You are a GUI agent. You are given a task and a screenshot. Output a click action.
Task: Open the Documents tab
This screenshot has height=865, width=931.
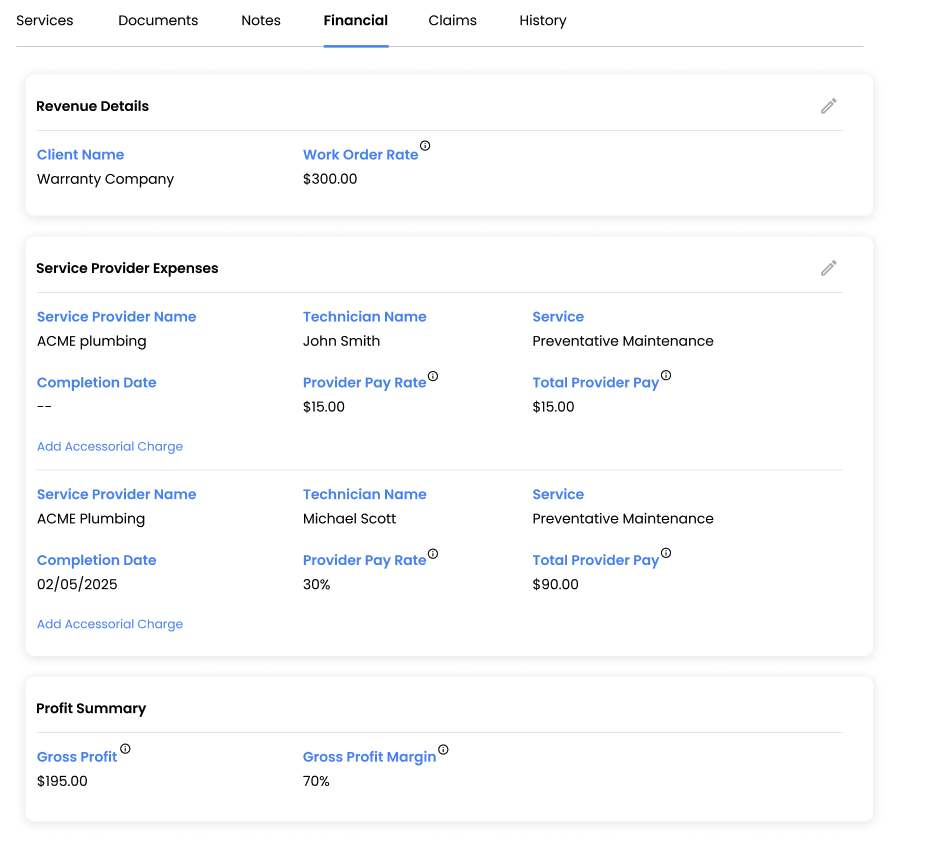[158, 21]
